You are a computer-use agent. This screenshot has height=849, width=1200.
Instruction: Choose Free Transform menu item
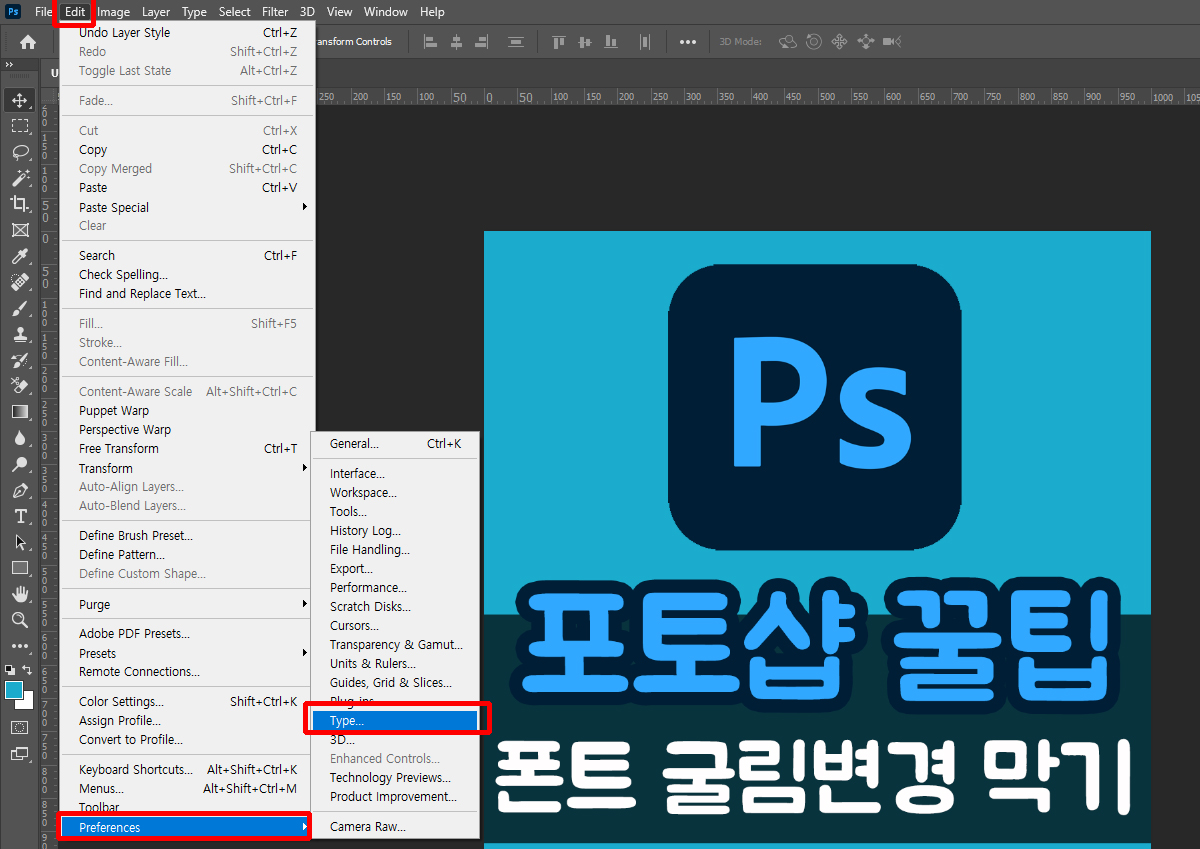click(188, 448)
